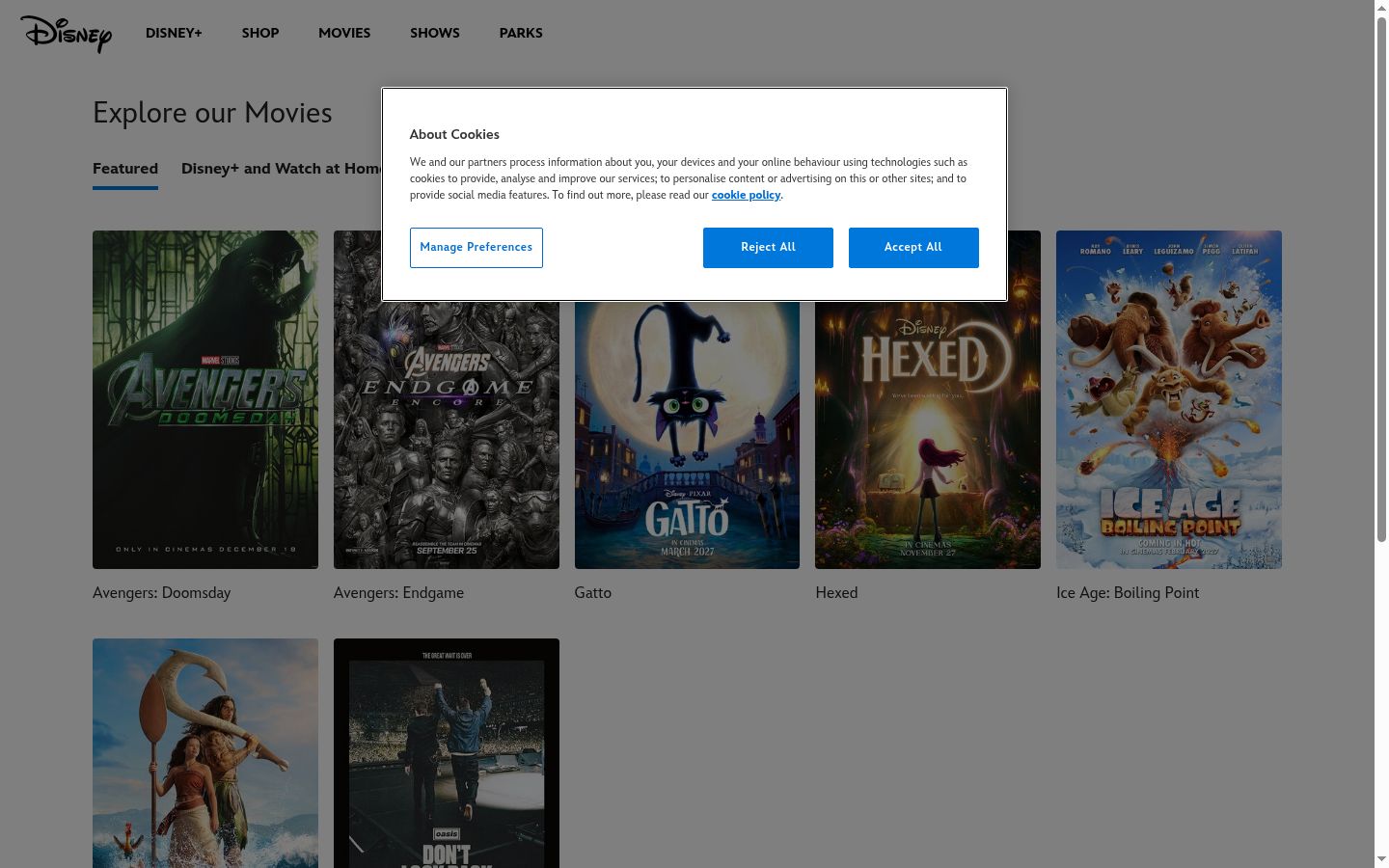
Task: Select the Featured tab
Action: click(x=125, y=169)
